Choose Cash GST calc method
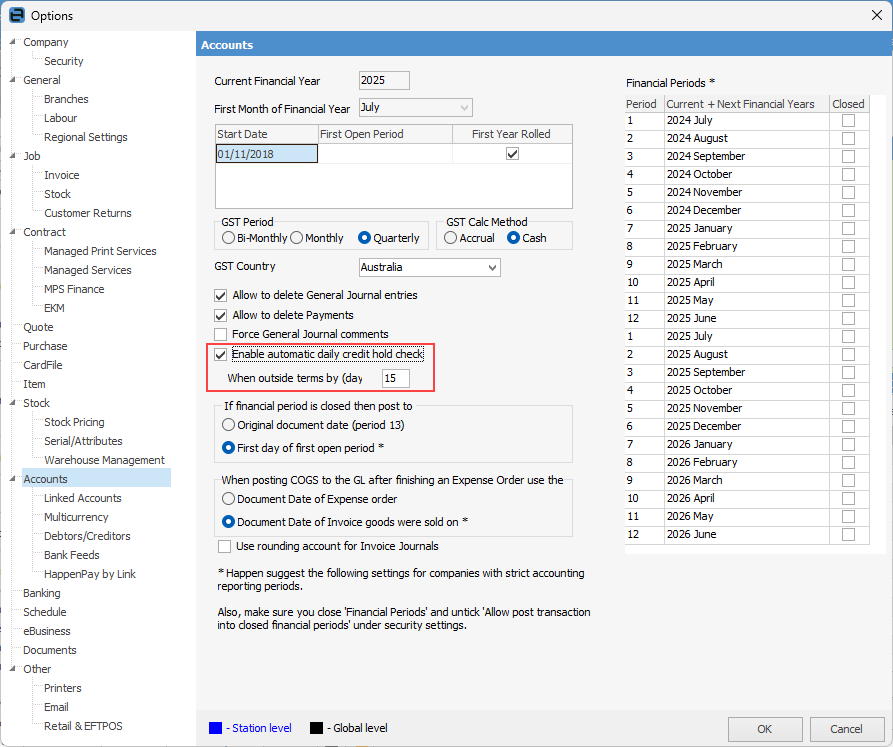Image resolution: width=893 pixels, height=747 pixels. (513, 238)
